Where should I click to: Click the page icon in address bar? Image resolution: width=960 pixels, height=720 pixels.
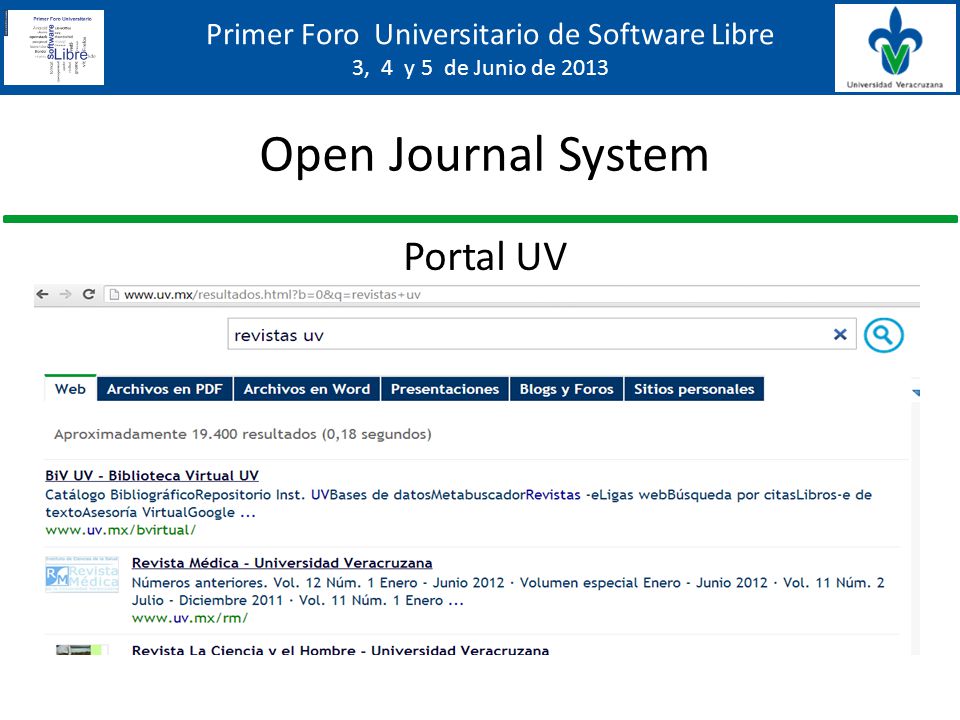pos(114,294)
